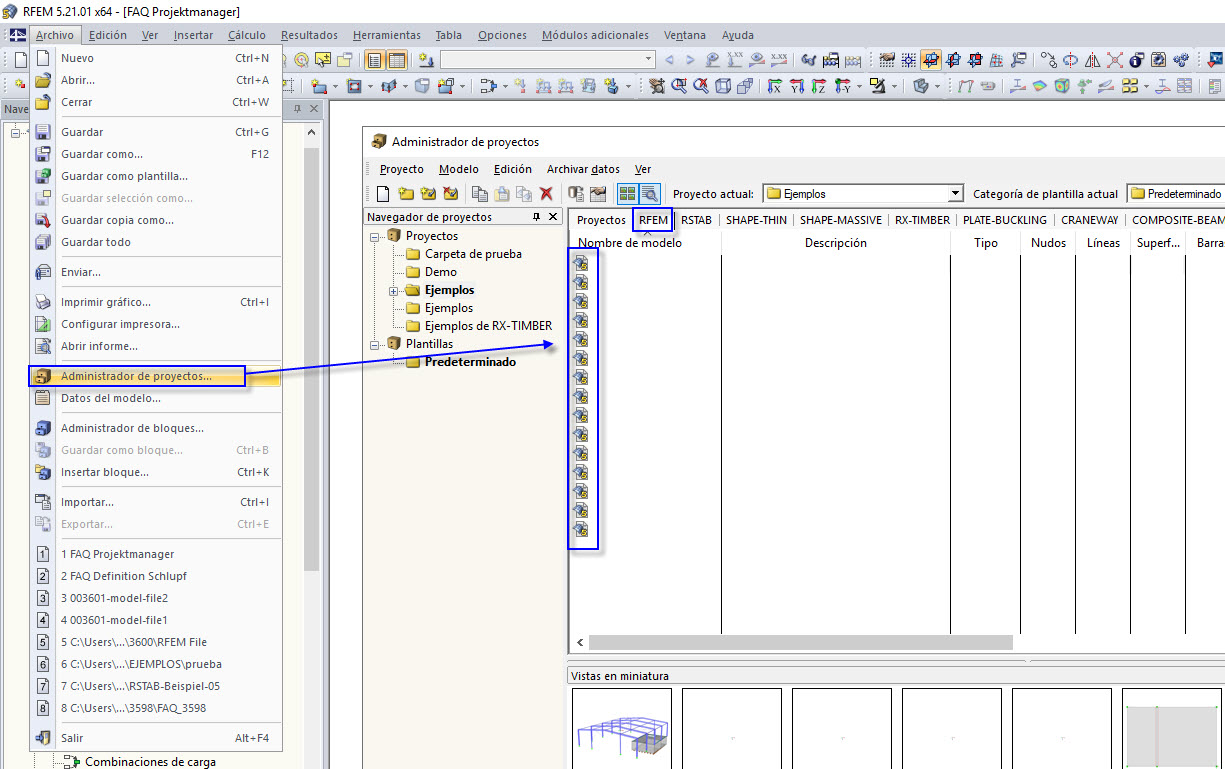Click the view in X direction icon
The width and height of the screenshot is (1225, 769).
[774, 86]
